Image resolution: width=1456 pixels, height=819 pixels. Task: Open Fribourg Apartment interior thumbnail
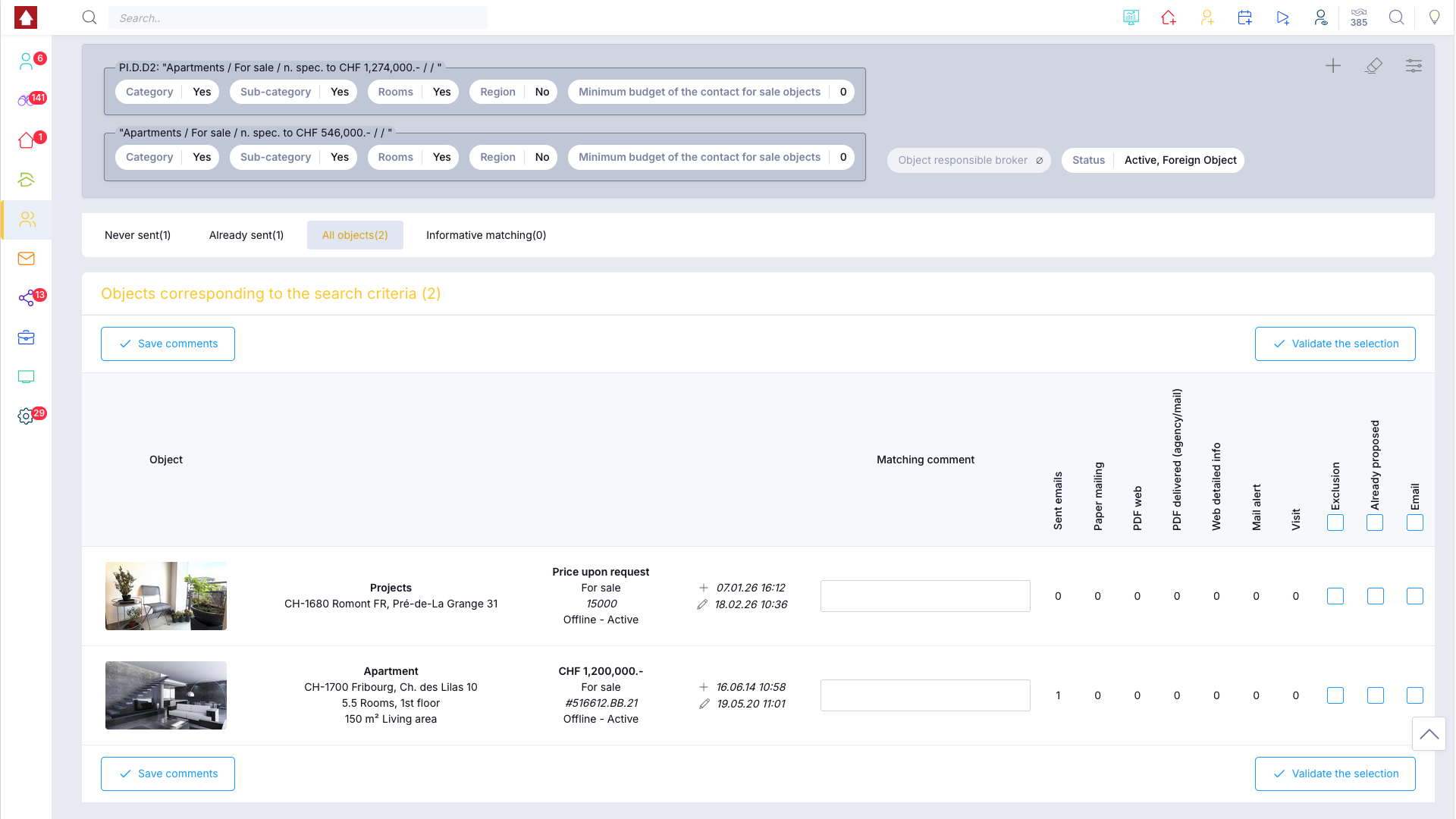tap(166, 695)
